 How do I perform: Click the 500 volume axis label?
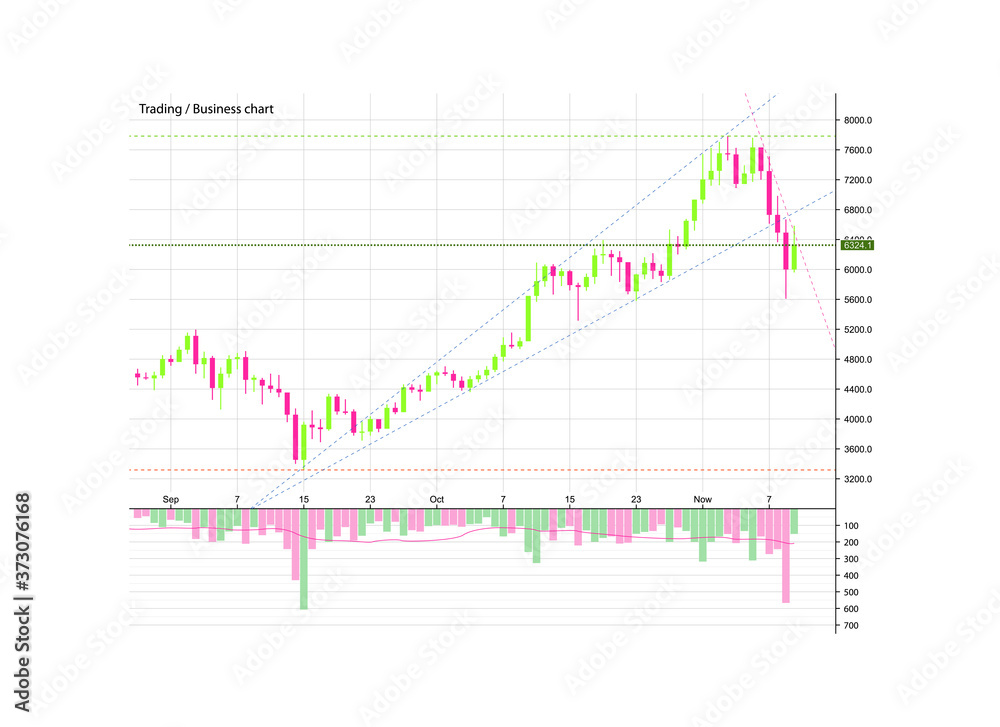tap(851, 592)
